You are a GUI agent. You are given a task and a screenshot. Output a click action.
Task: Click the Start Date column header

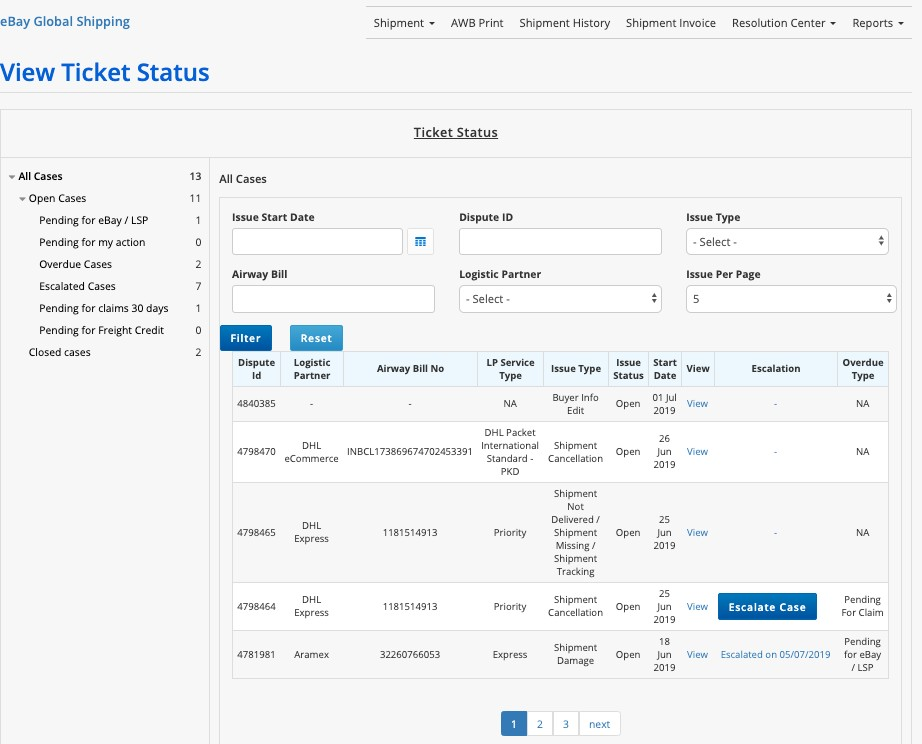coord(664,369)
